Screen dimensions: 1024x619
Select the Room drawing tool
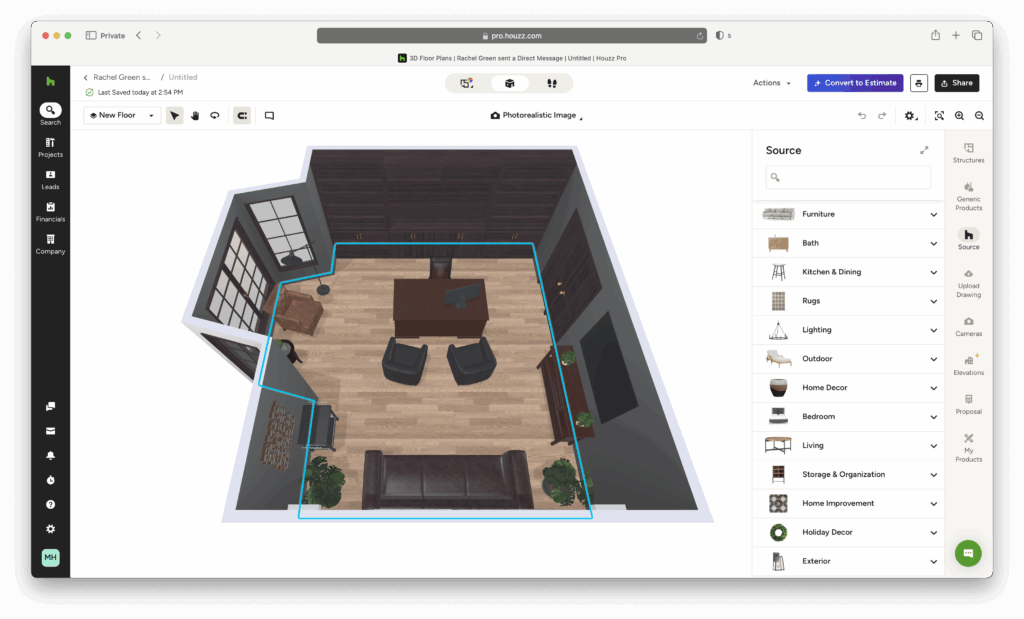coord(241,115)
